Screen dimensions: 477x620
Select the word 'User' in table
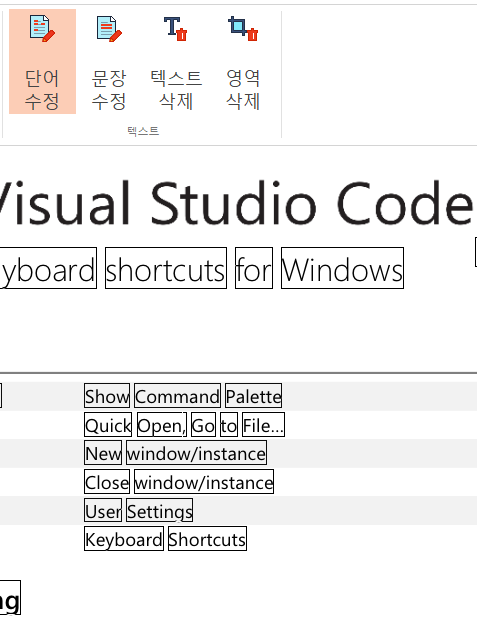click(x=103, y=510)
